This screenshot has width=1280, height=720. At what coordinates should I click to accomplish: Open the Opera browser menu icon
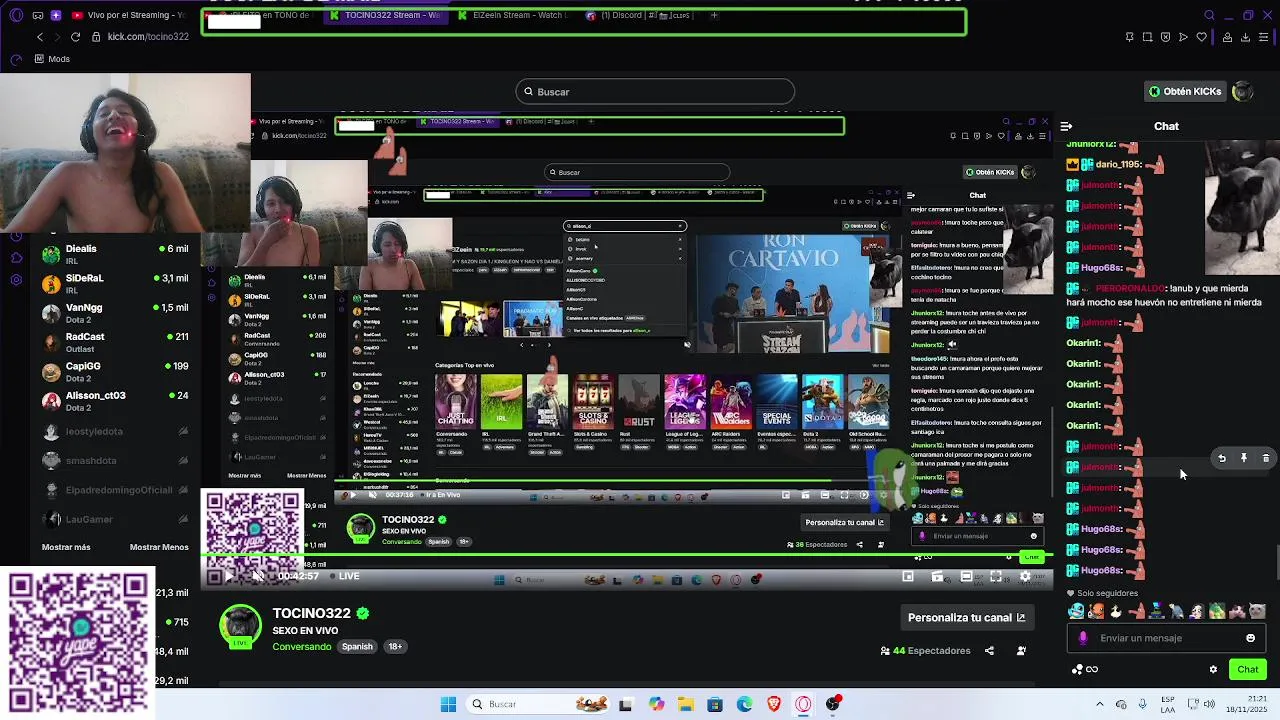(15, 15)
